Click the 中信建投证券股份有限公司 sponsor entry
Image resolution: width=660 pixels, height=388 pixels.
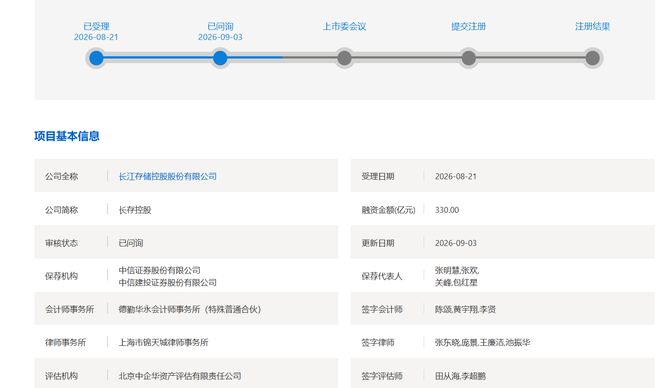click(168, 282)
